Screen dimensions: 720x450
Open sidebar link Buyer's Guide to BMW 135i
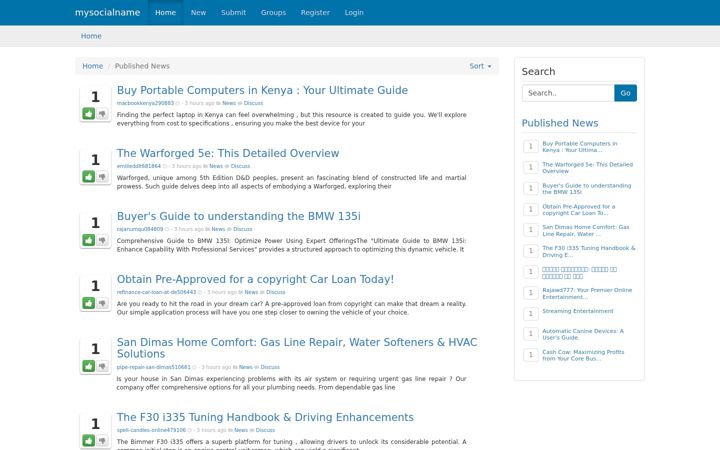[586, 189]
